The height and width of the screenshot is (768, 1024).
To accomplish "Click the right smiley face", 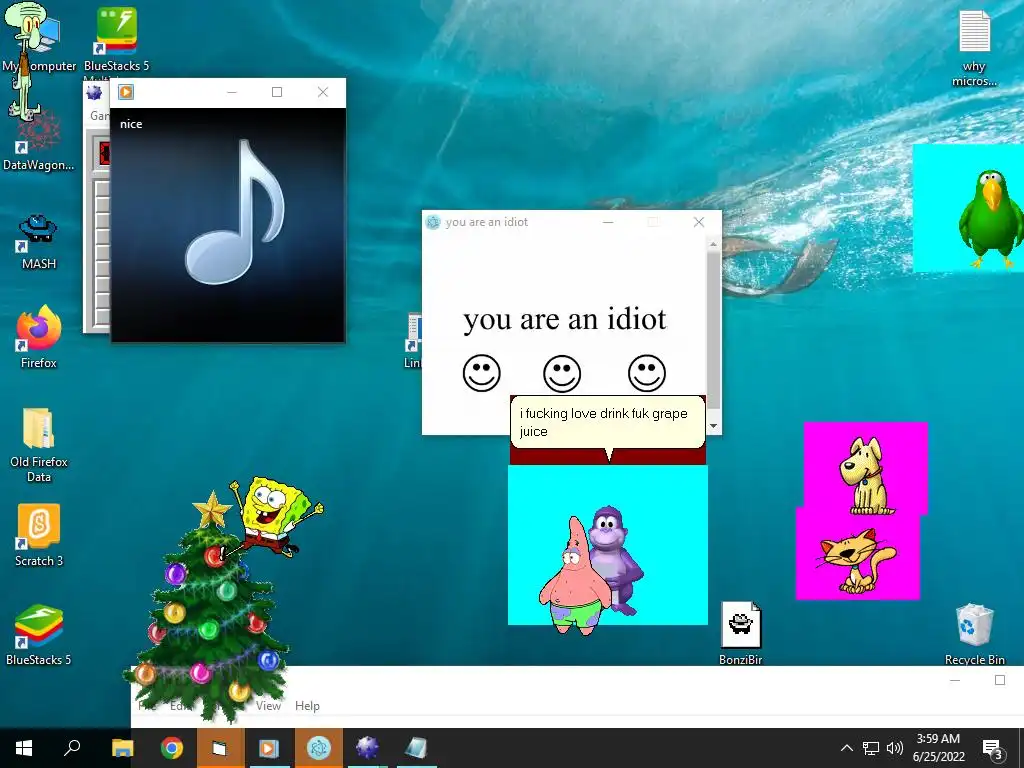I will tap(647, 374).
